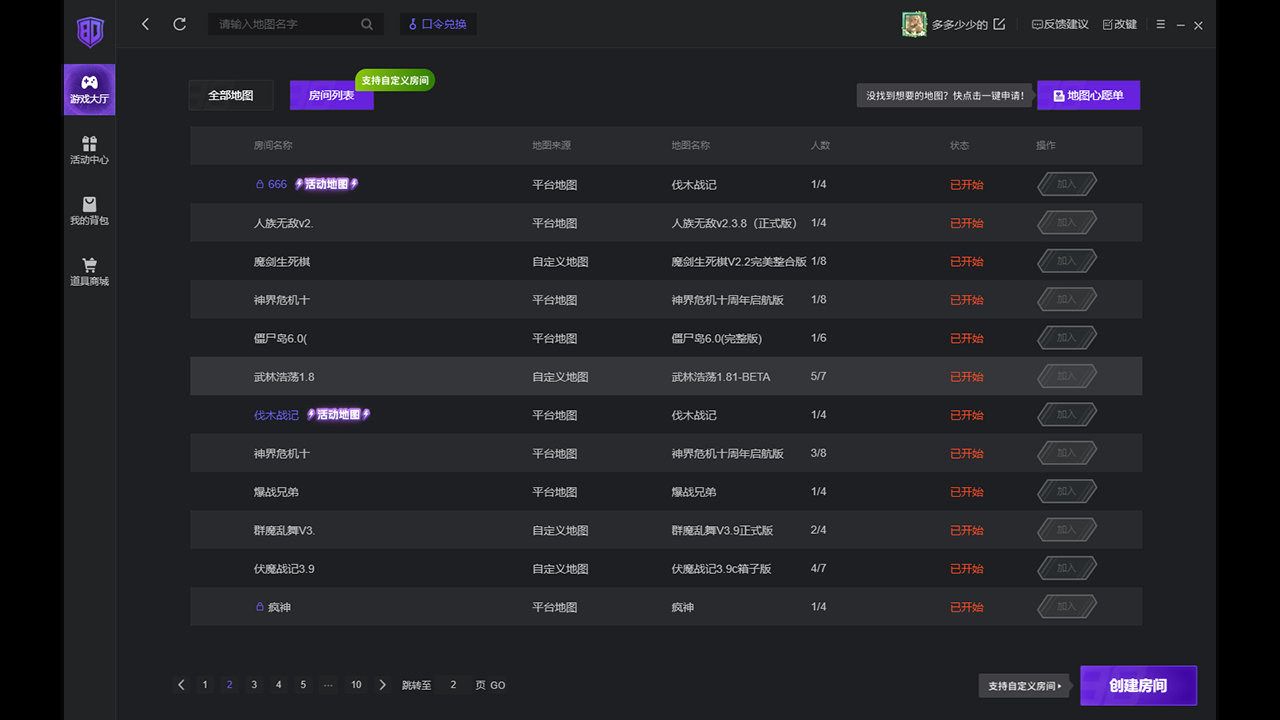Open 地图心愿单 button
Screen dimensions: 1280x720
tap(1088, 96)
